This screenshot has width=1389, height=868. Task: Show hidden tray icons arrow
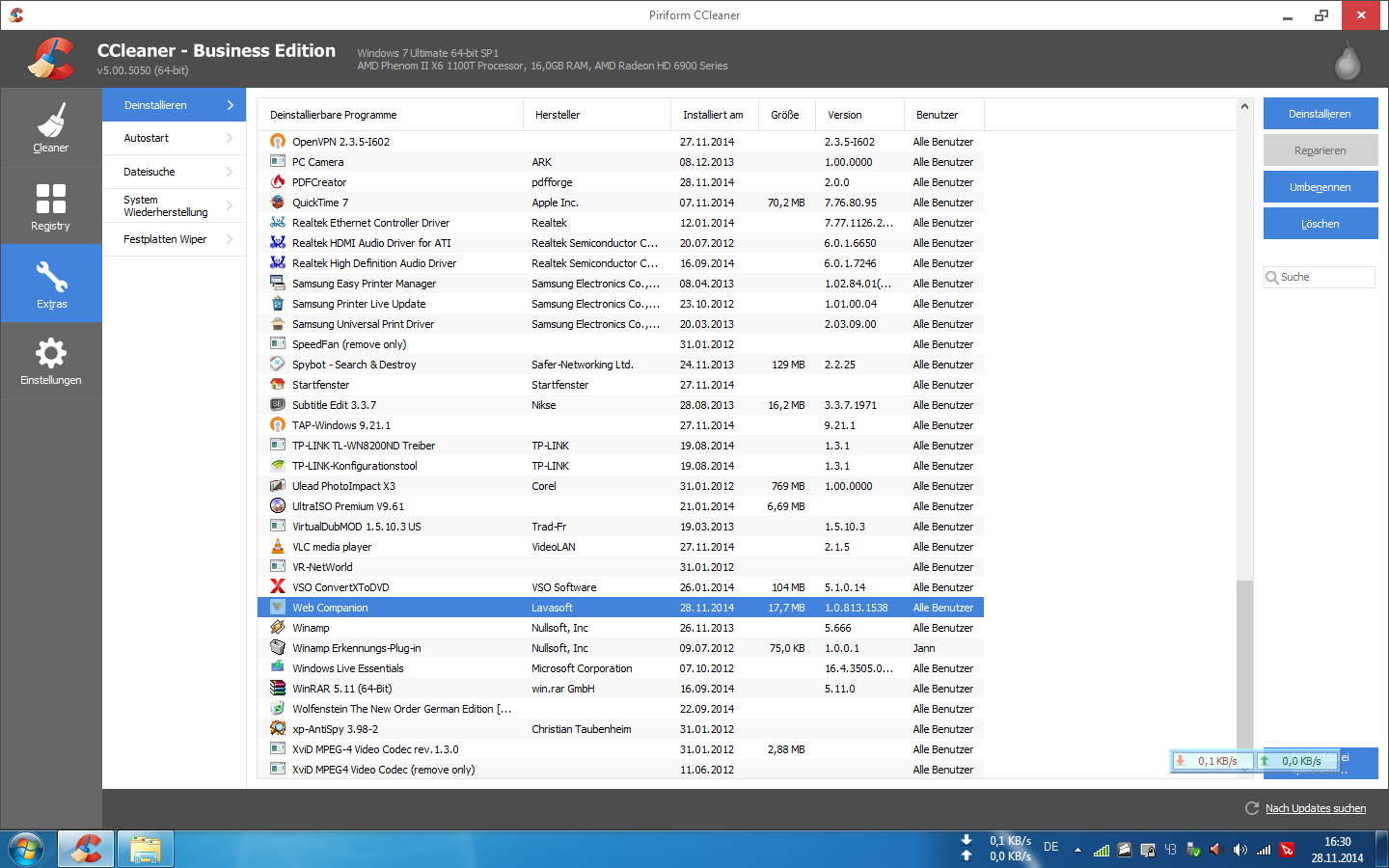point(1077,850)
